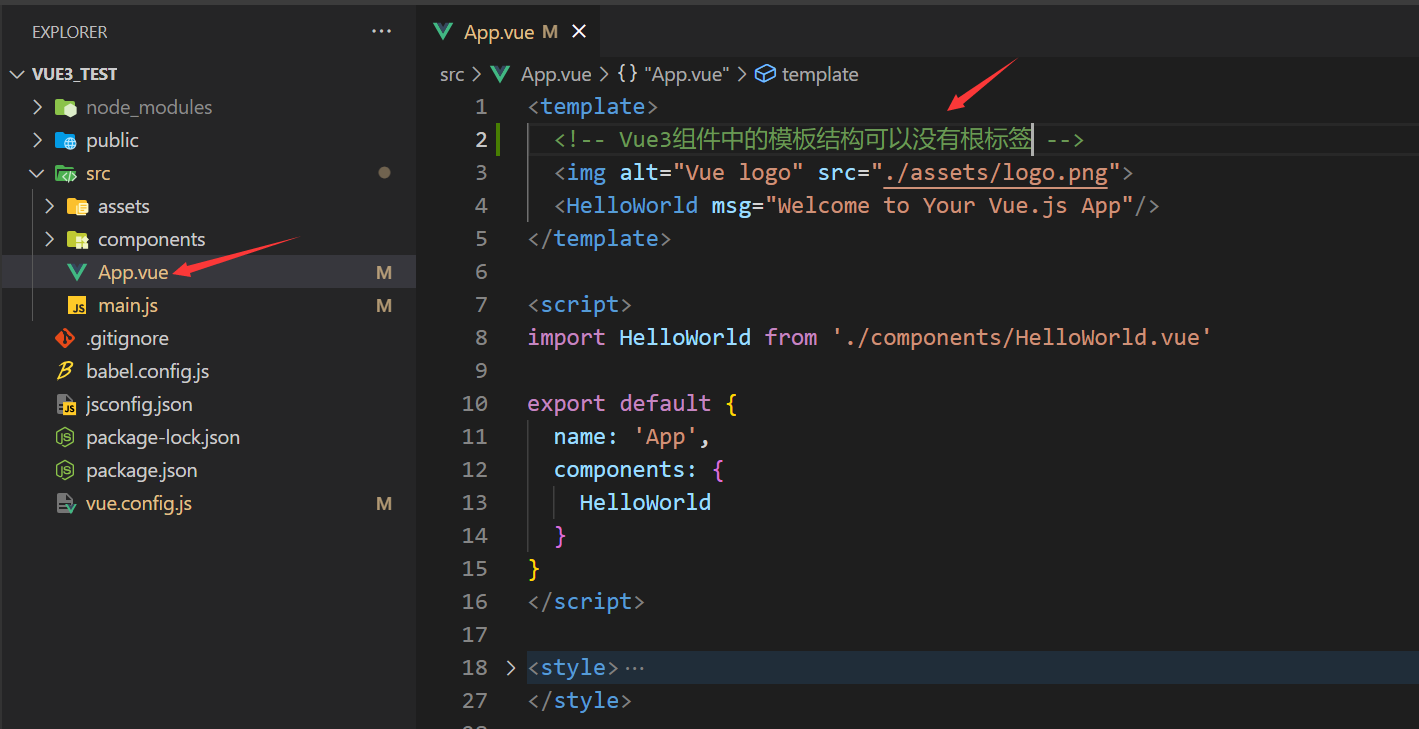Open main.js in the file explorer
Viewport: 1419px width, 729px height.
point(128,305)
